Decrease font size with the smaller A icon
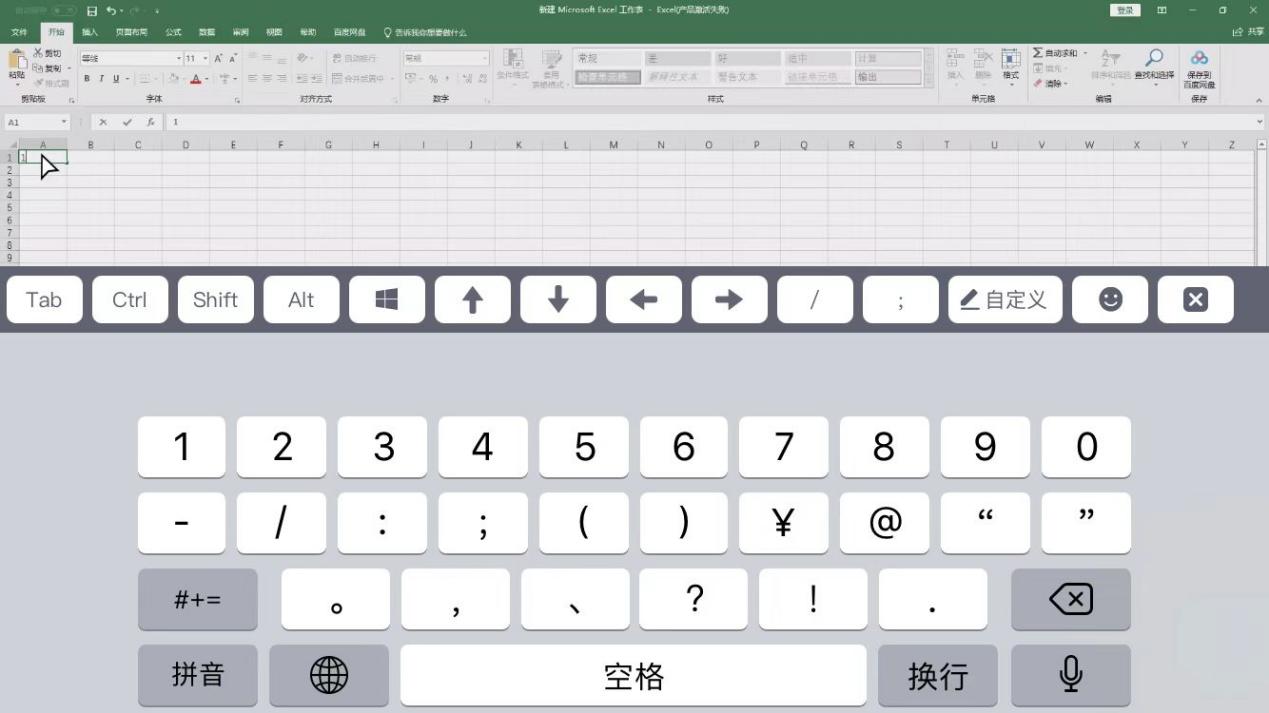The width and height of the screenshot is (1269, 713). click(232, 59)
